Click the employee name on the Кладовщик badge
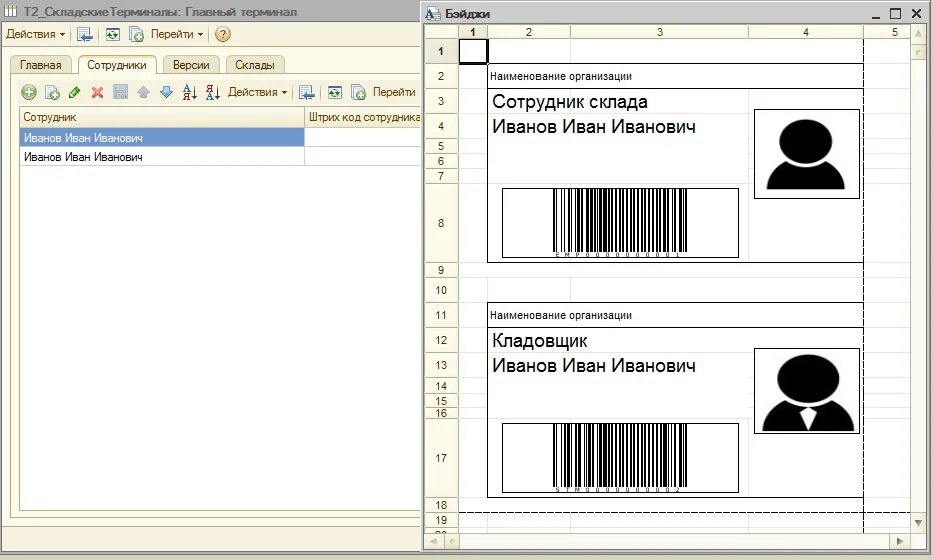Viewport: 933px width, 559px height. point(594,366)
